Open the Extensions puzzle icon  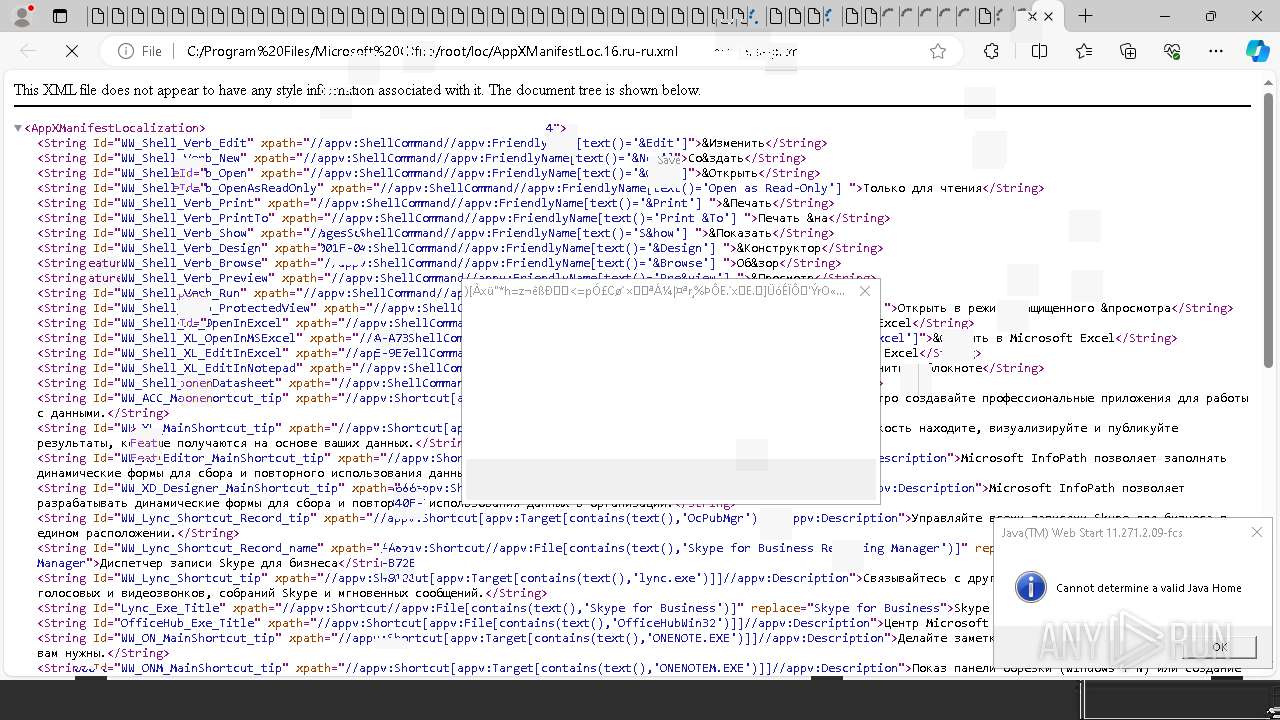coord(991,51)
